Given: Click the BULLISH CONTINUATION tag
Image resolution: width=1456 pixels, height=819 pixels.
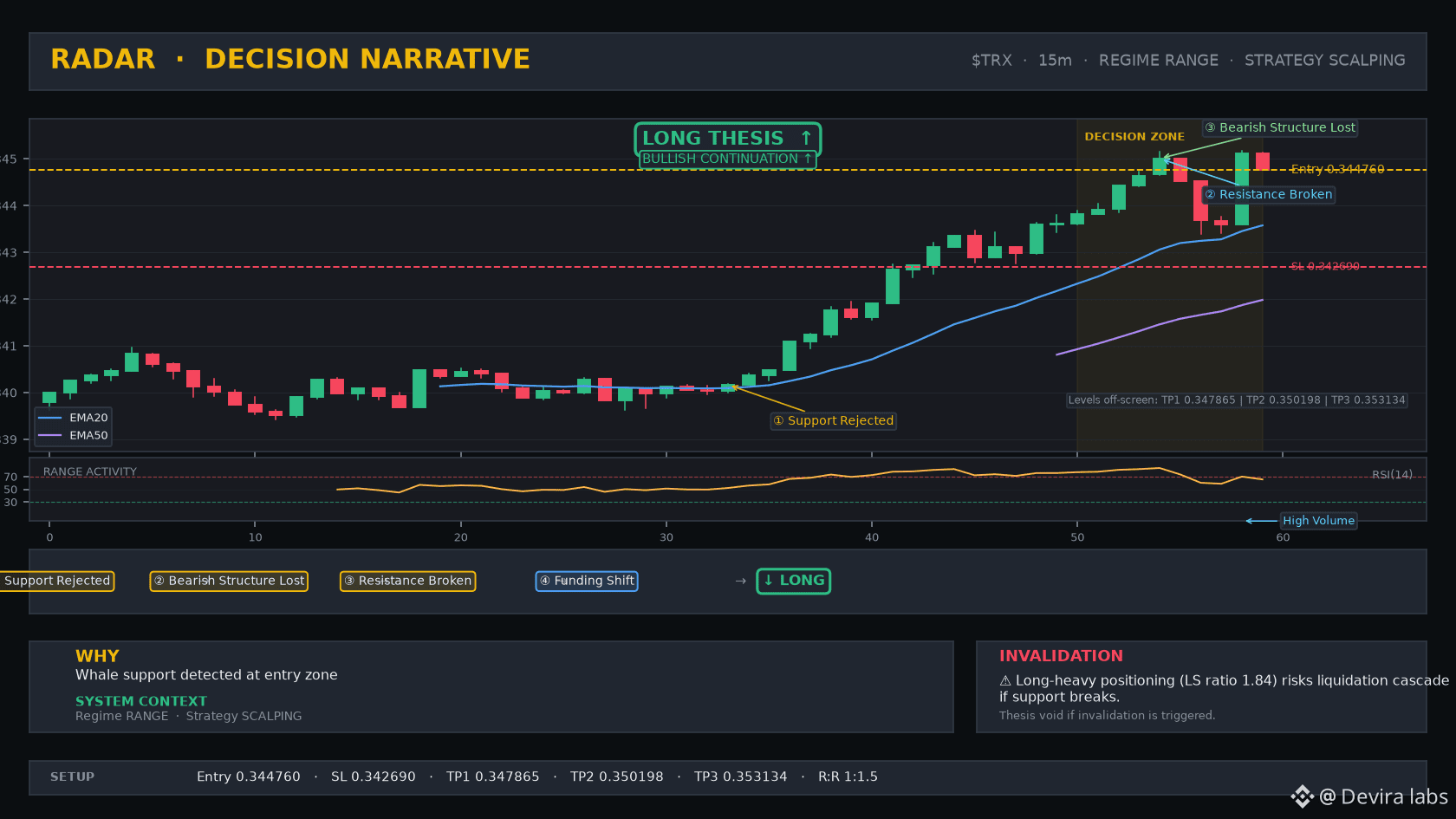Looking at the screenshot, I should tap(727, 159).
